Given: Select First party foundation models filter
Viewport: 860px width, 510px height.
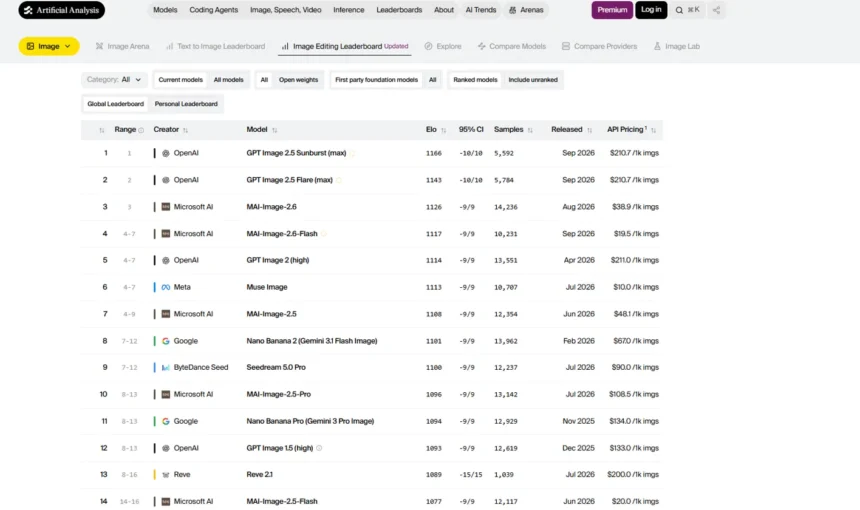Looking at the screenshot, I should coord(376,80).
